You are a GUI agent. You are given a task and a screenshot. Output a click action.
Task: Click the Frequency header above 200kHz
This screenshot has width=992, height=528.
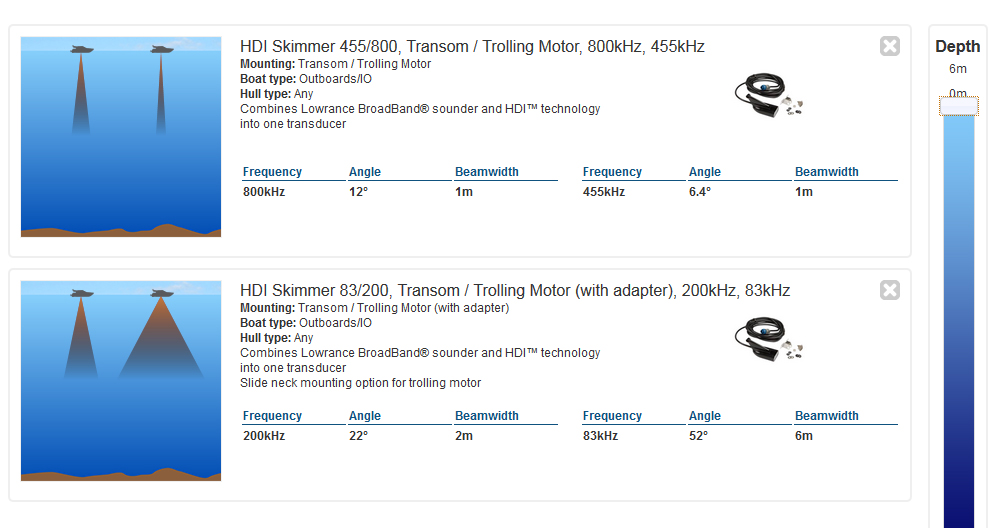tap(272, 416)
